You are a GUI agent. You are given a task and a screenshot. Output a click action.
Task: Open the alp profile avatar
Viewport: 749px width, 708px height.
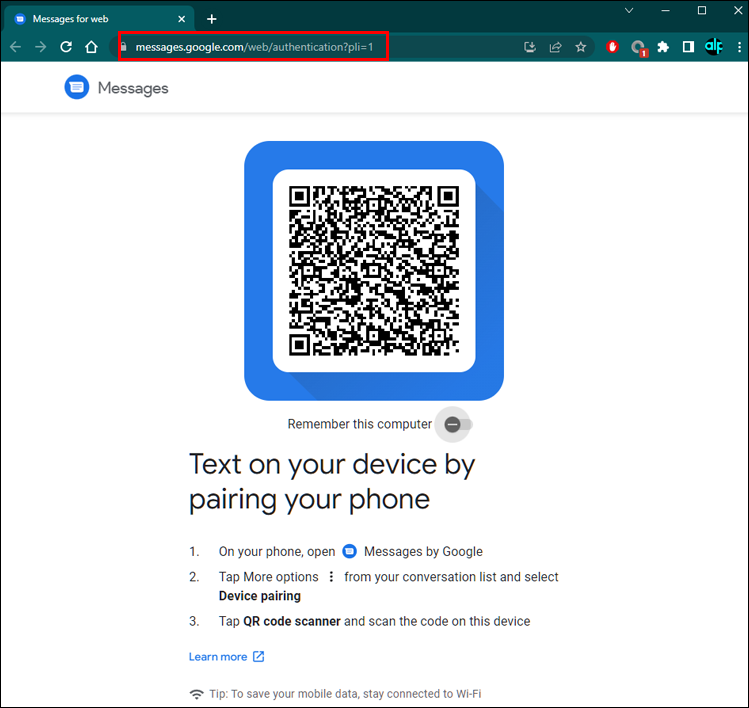pyautogui.click(x=714, y=47)
